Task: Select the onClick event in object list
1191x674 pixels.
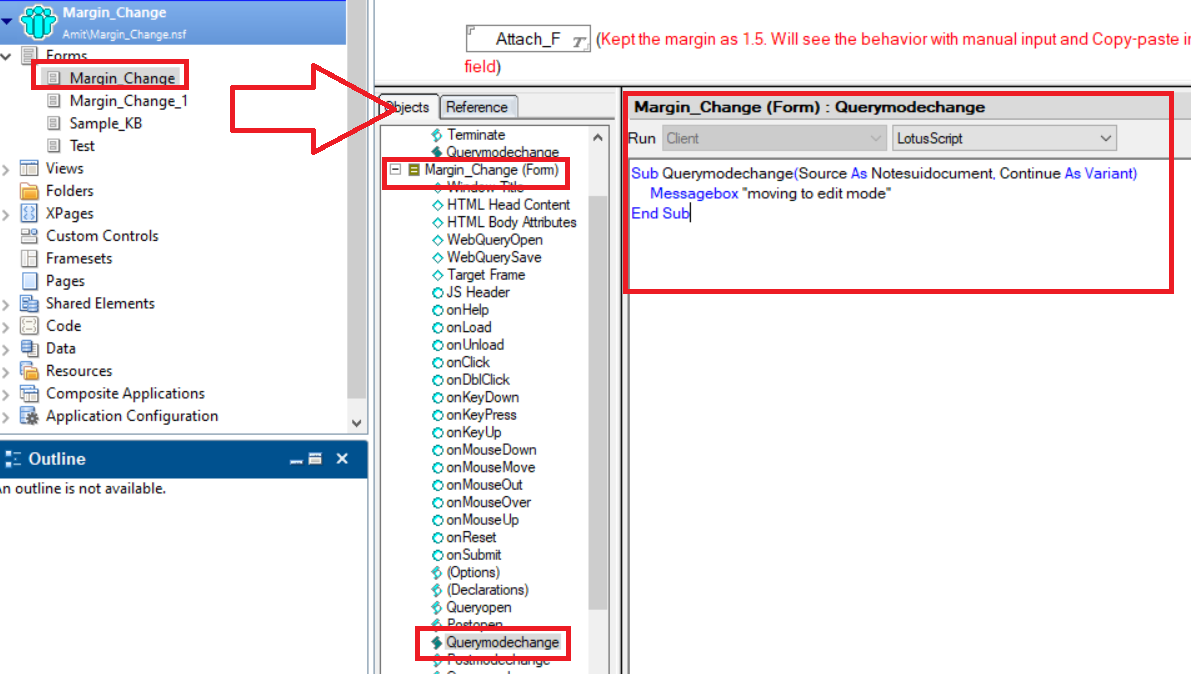Action: pos(467,362)
